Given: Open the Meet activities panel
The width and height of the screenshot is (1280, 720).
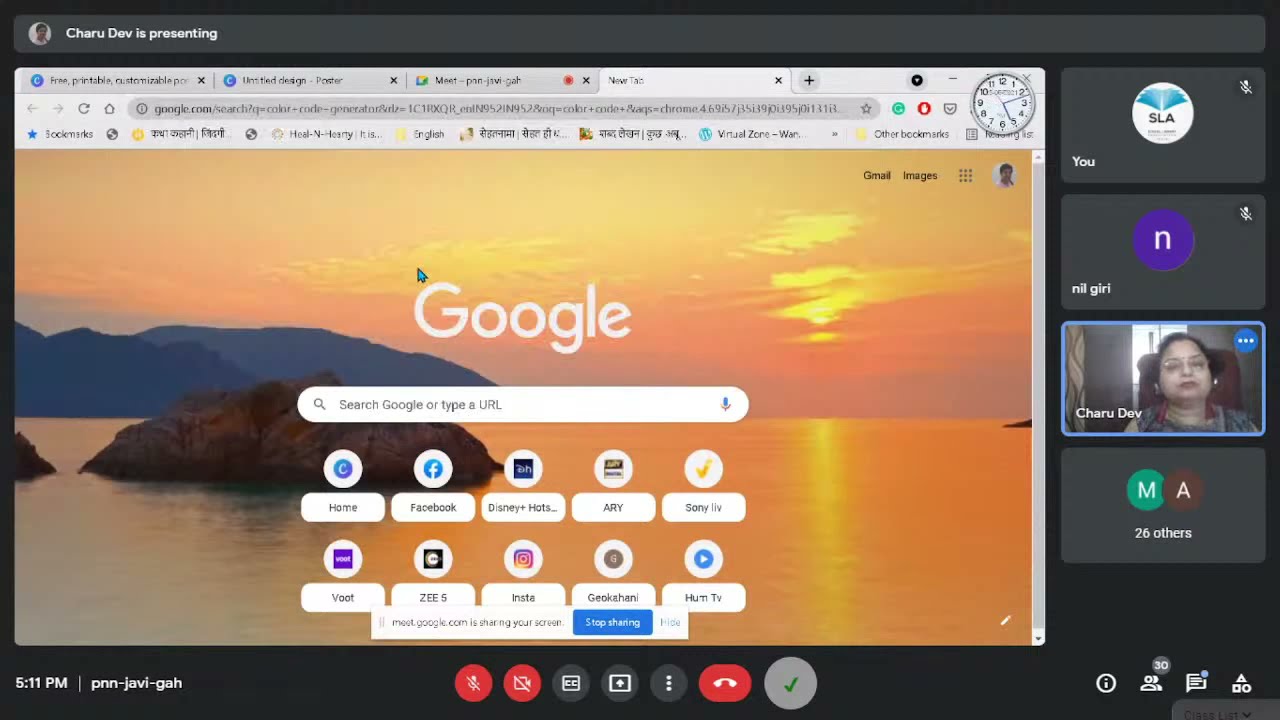Looking at the screenshot, I should (1241, 683).
